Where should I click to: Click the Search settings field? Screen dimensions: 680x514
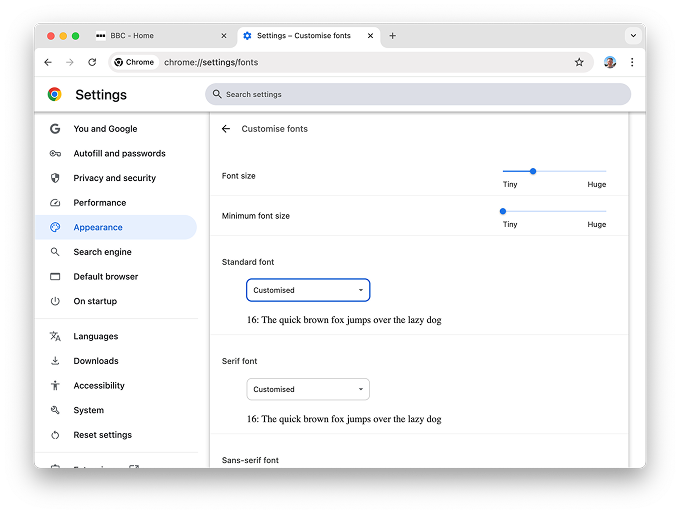pyautogui.click(x=418, y=94)
